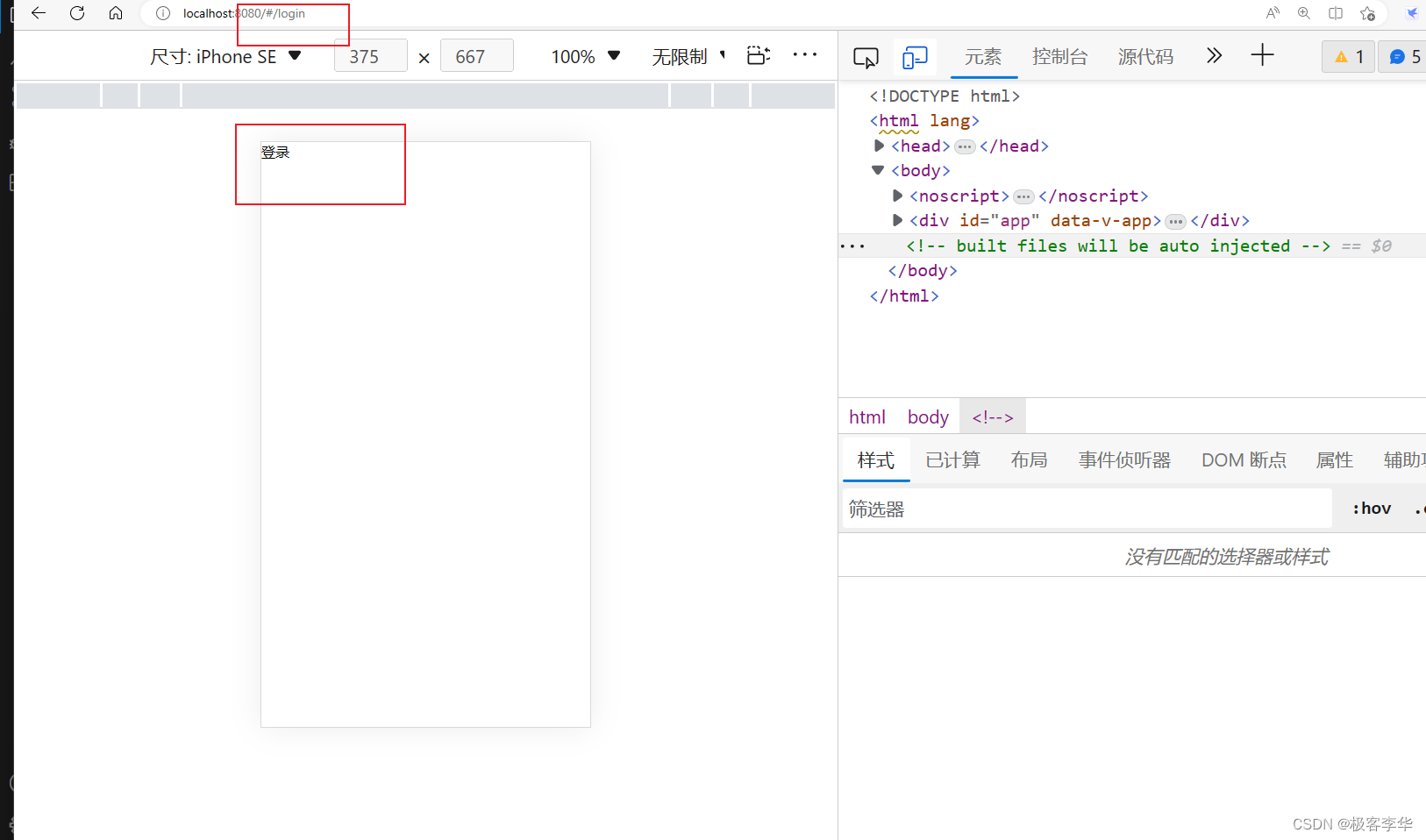Toggle device emulation icon

coord(915,58)
